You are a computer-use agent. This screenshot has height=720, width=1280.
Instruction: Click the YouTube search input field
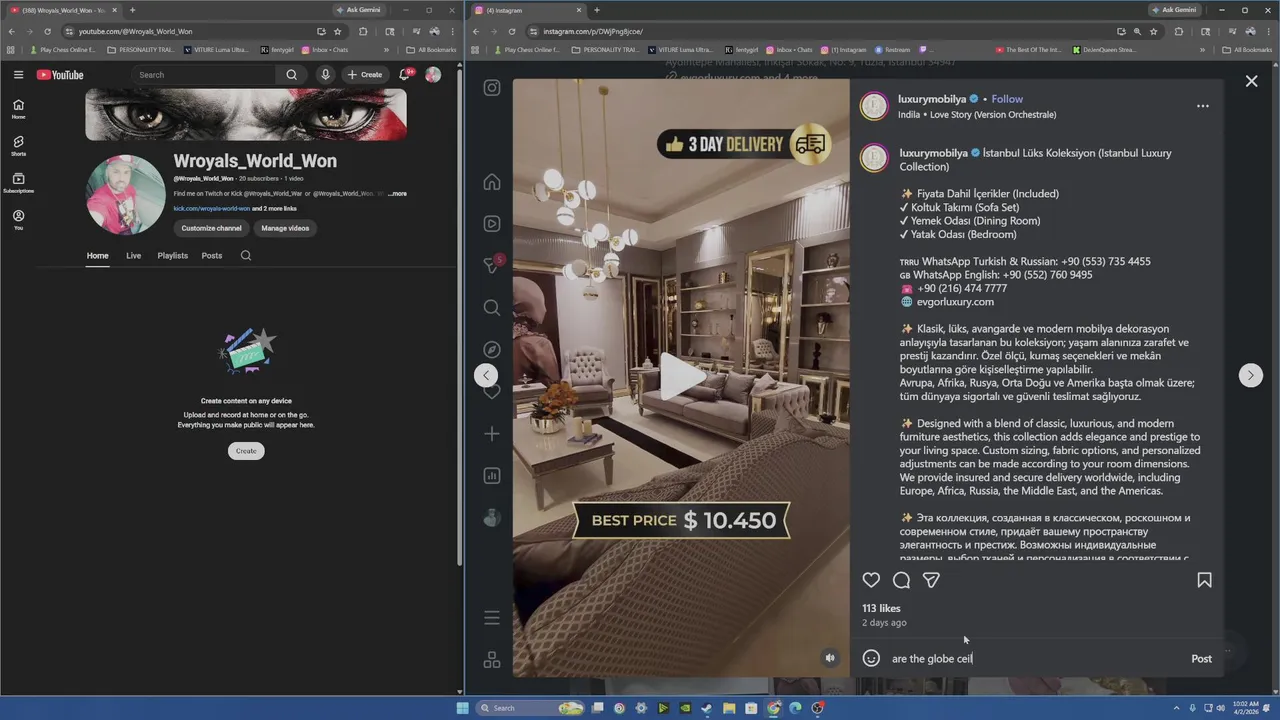203,75
